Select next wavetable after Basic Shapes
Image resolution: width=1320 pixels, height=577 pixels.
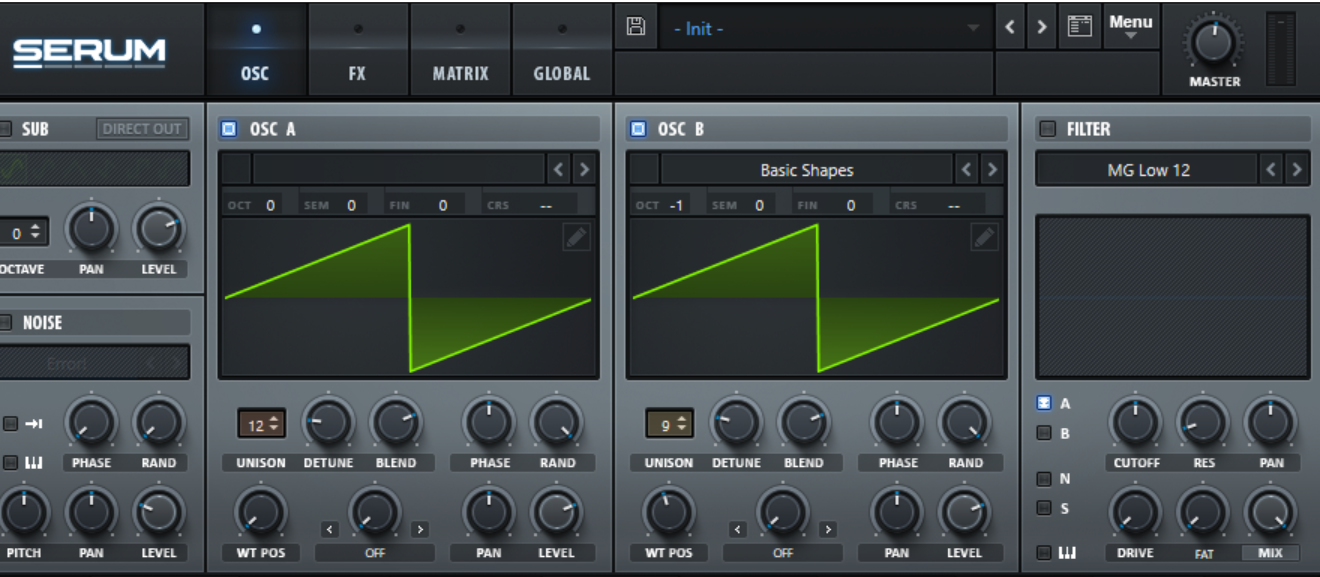pyautogui.click(x=992, y=170)
